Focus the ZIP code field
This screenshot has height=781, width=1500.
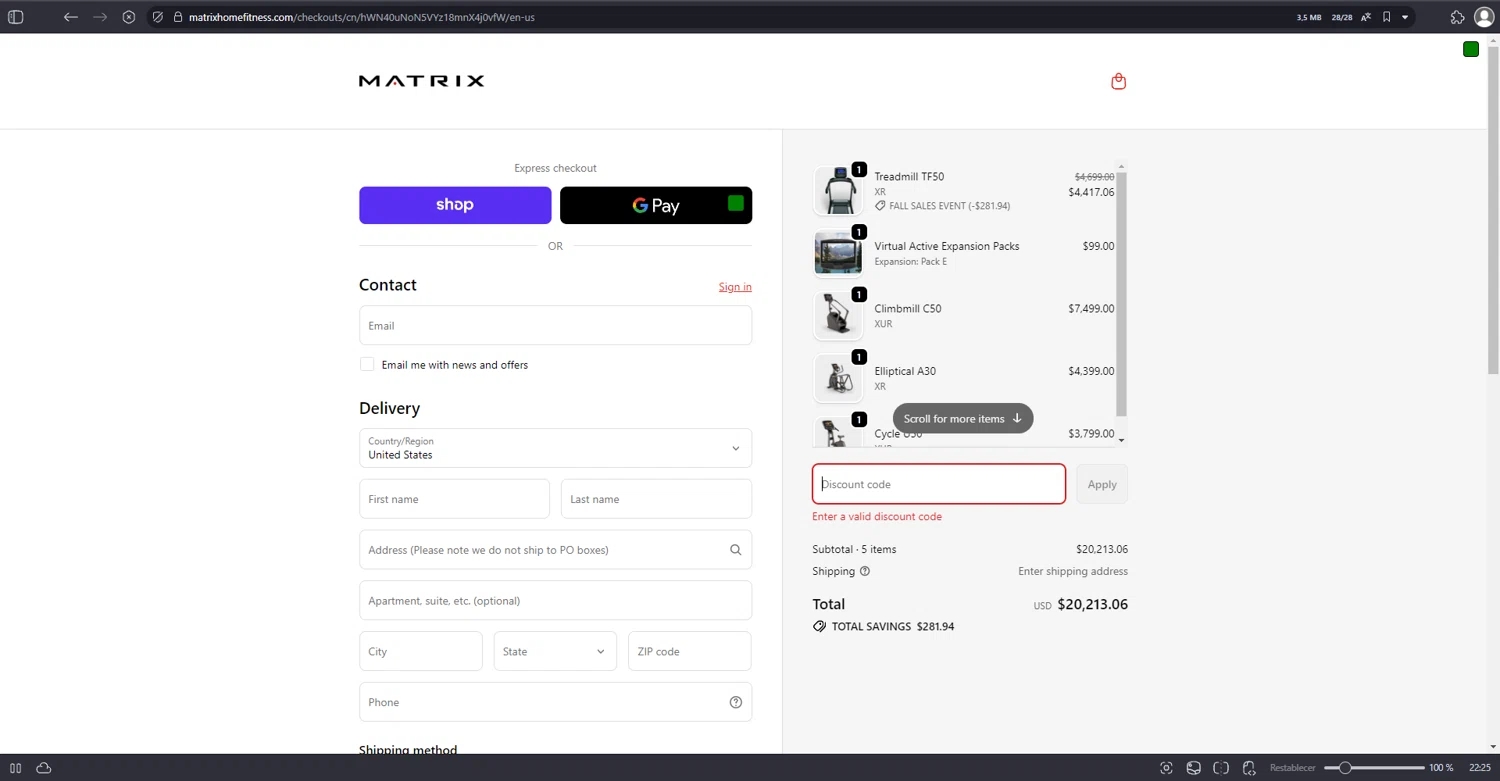click(689, 651)
